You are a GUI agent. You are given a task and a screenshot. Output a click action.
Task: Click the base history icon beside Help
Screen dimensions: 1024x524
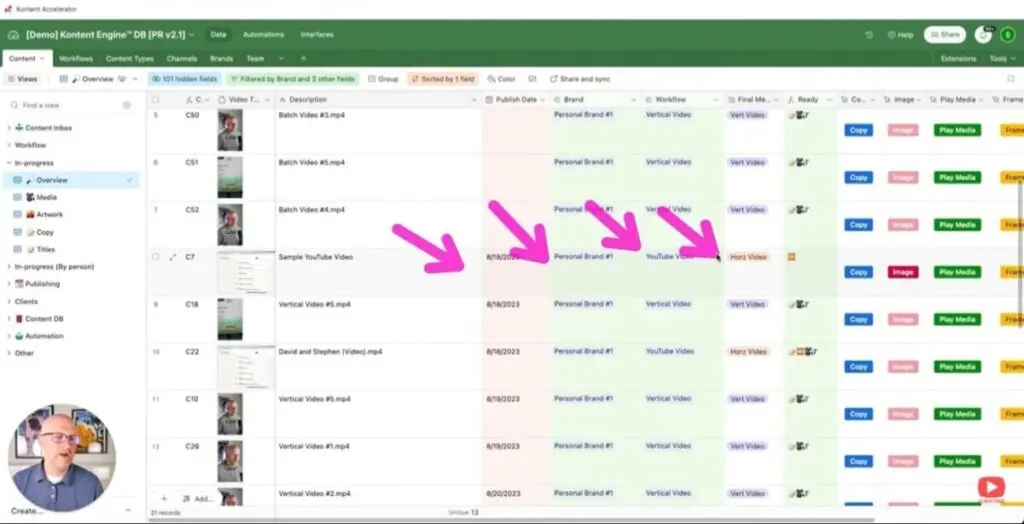point(868,35)
